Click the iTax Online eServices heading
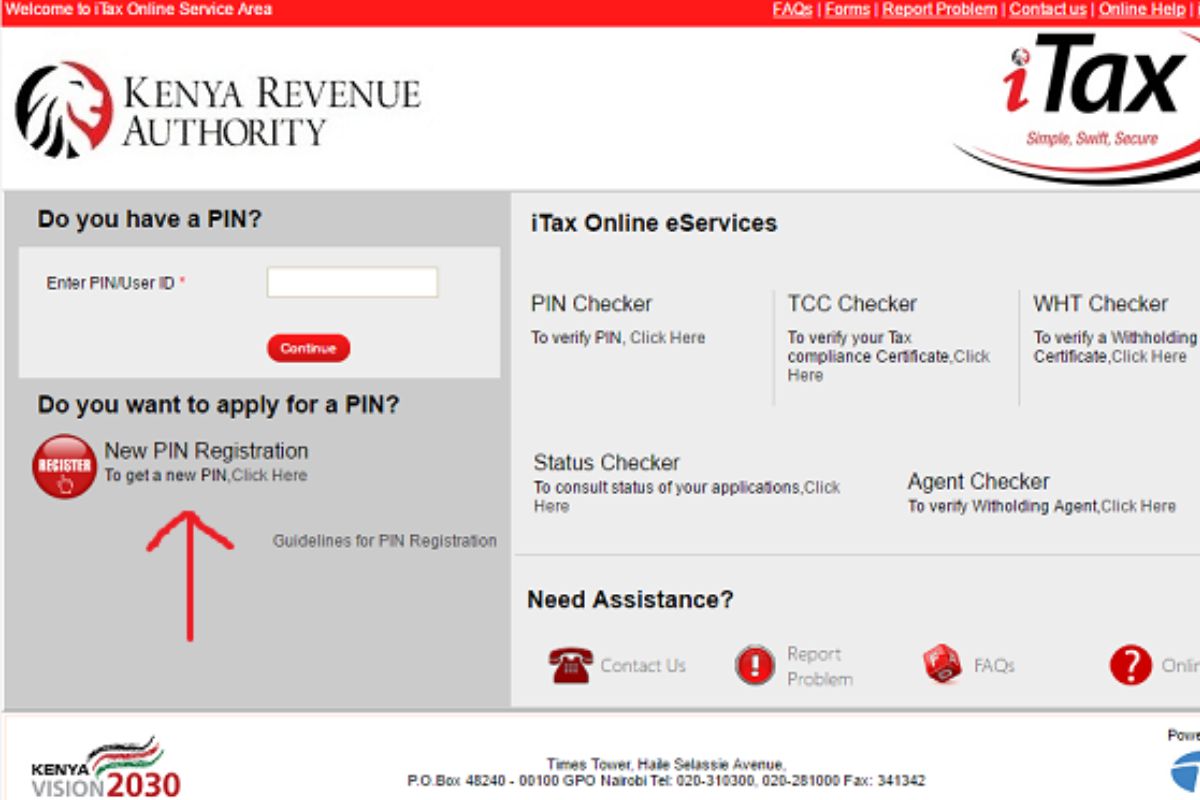 point(654,223)
